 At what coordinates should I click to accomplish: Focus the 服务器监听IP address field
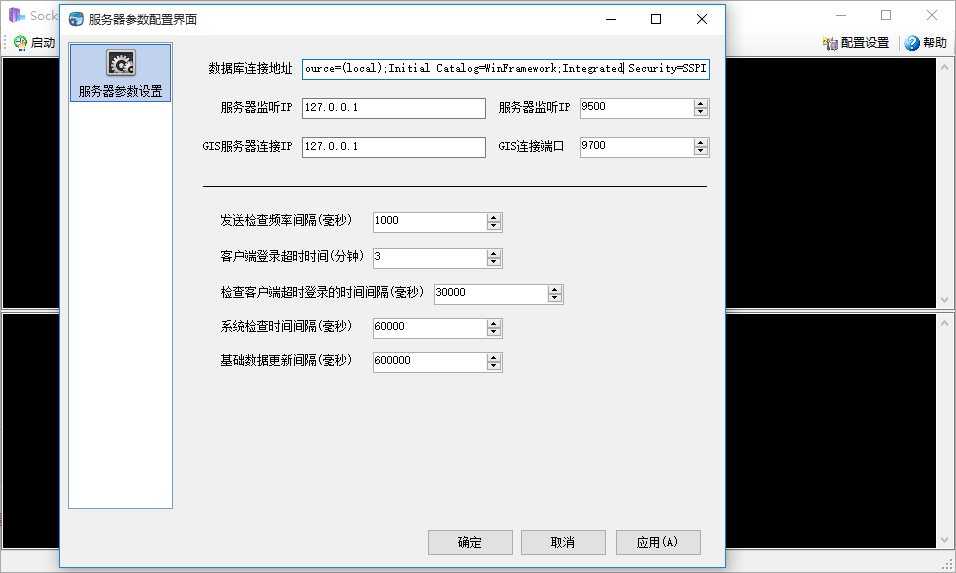point(393,108)
